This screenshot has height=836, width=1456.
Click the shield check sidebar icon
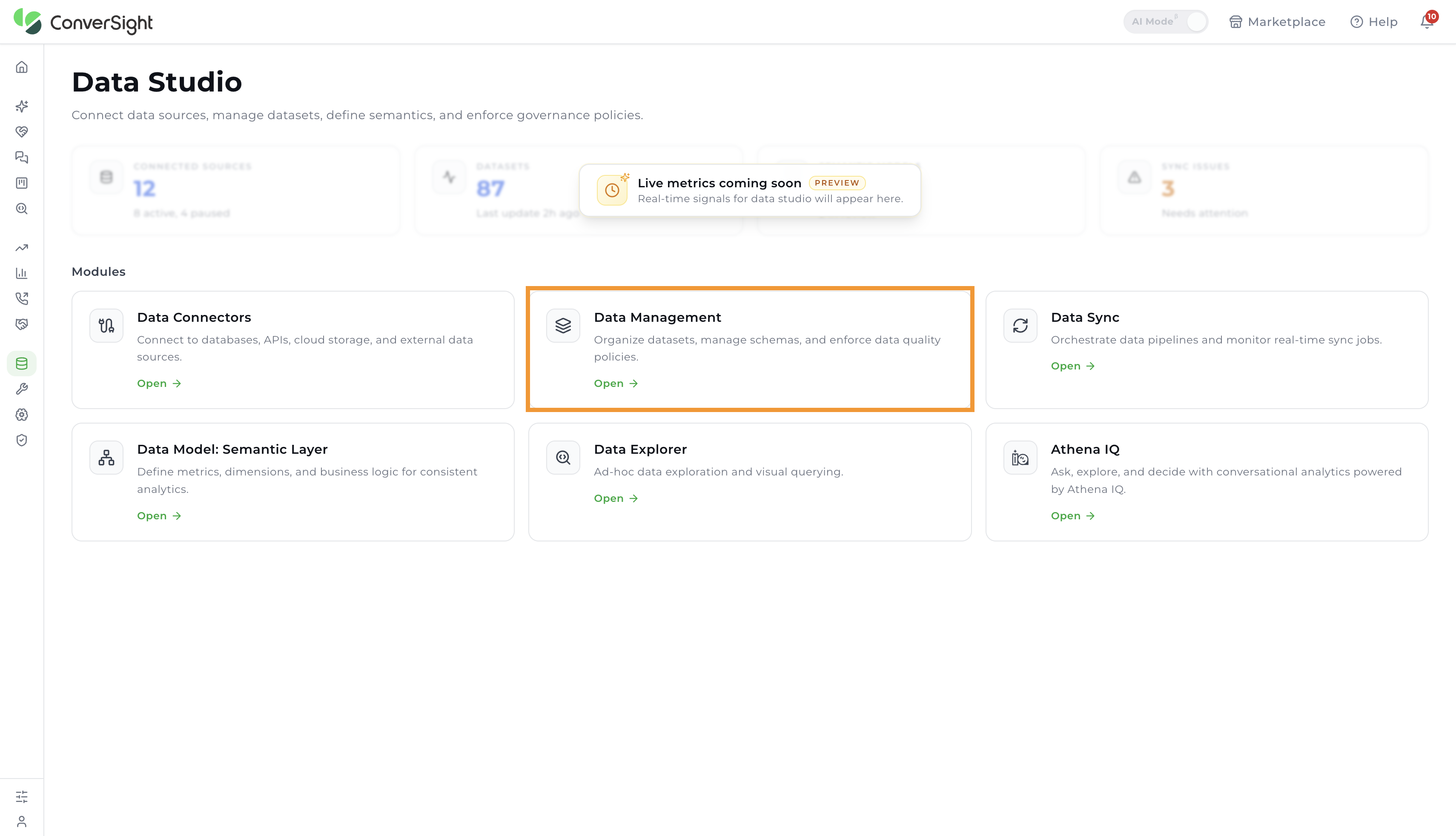tap(22, 441)
